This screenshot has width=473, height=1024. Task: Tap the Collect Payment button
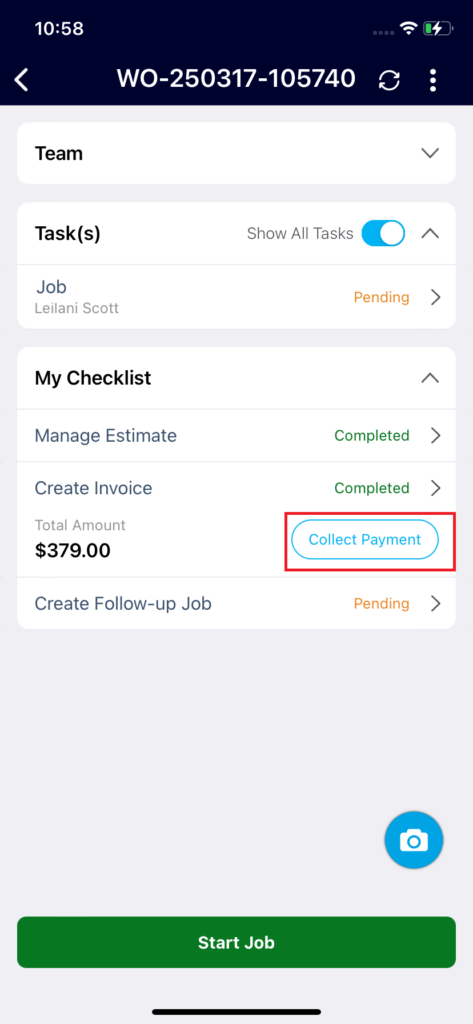coord(365,540)
